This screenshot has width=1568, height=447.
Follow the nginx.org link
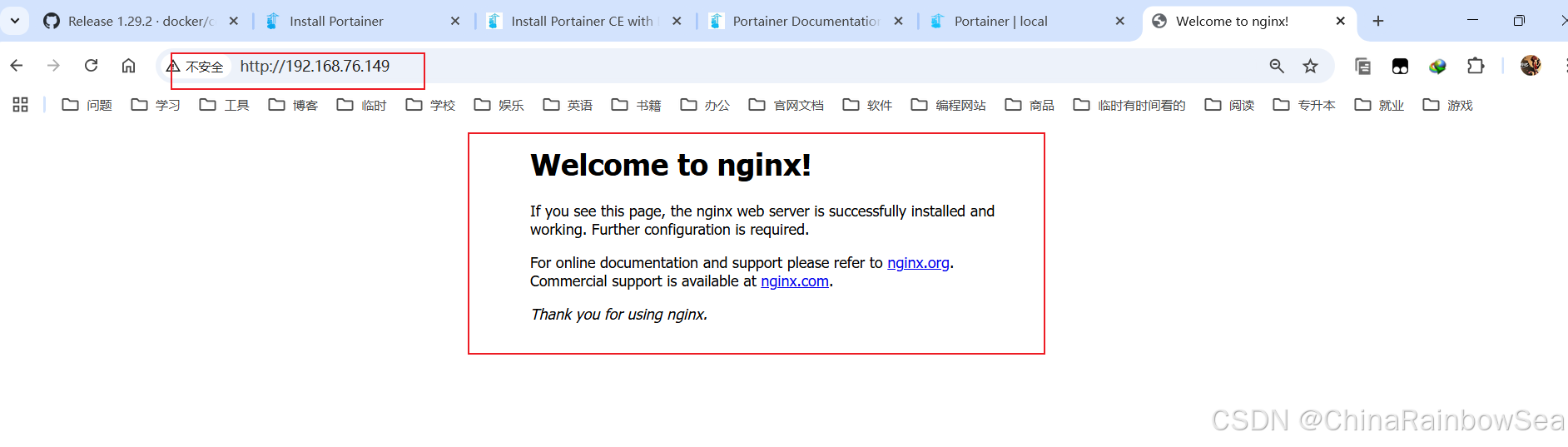pos(918,263)
